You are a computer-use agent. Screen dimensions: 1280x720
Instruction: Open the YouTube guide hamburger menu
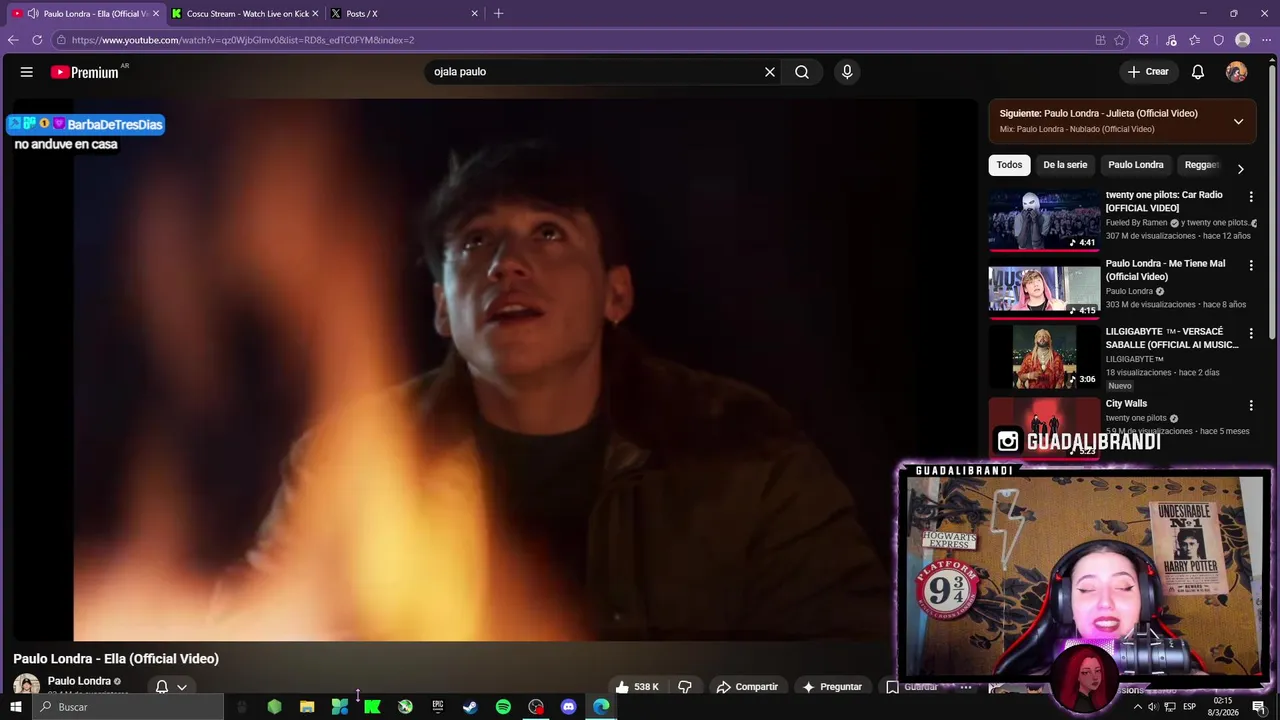[27, 72]
